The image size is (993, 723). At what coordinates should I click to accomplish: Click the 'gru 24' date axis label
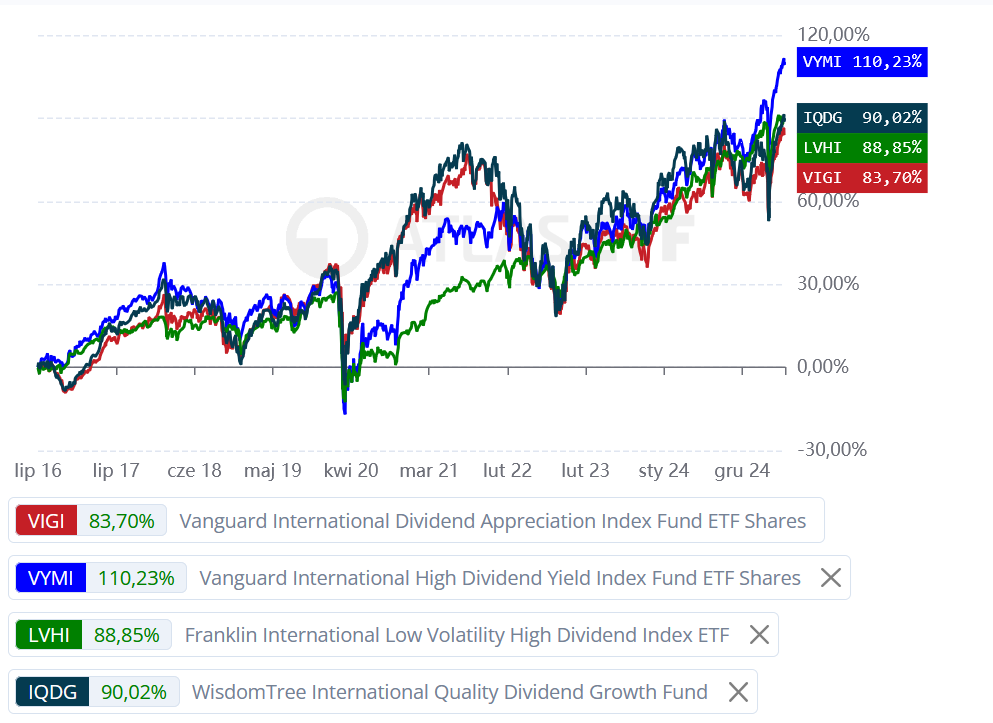point(742,470)
